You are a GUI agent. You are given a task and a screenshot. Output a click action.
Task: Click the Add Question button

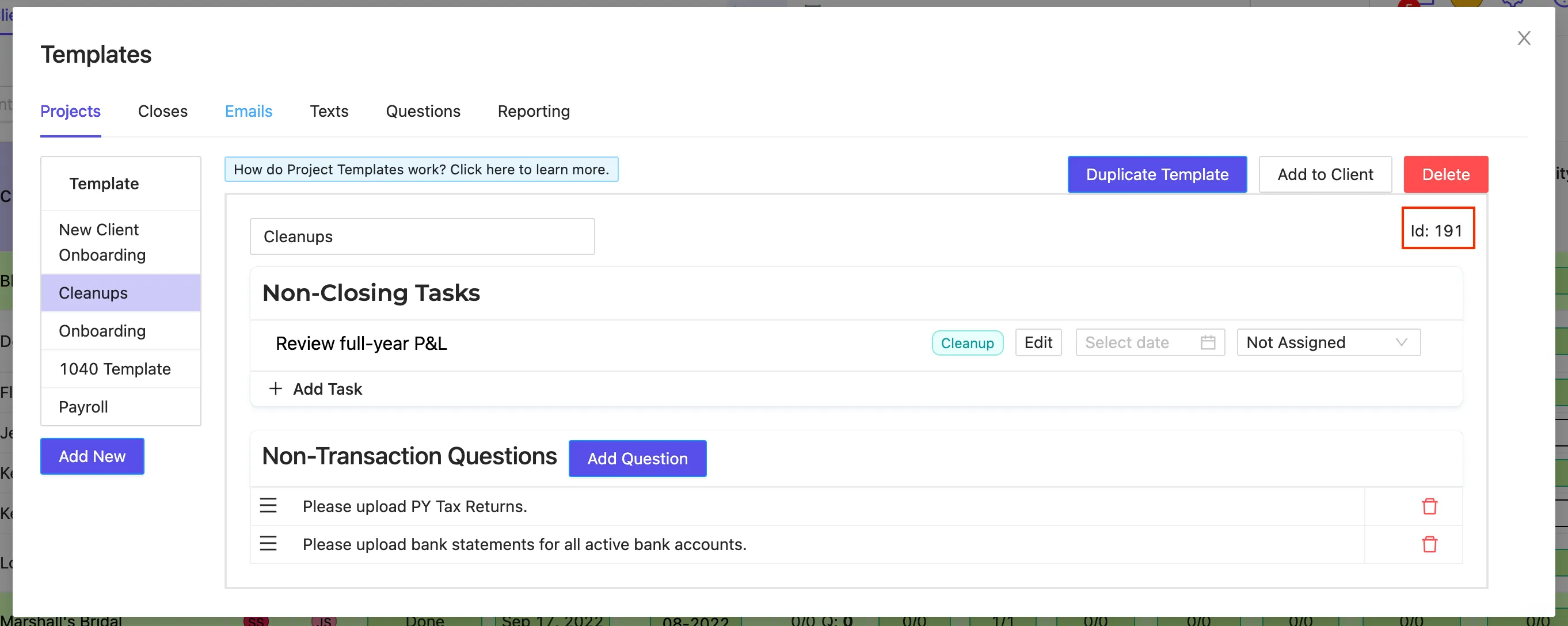(x=637, y=459)
